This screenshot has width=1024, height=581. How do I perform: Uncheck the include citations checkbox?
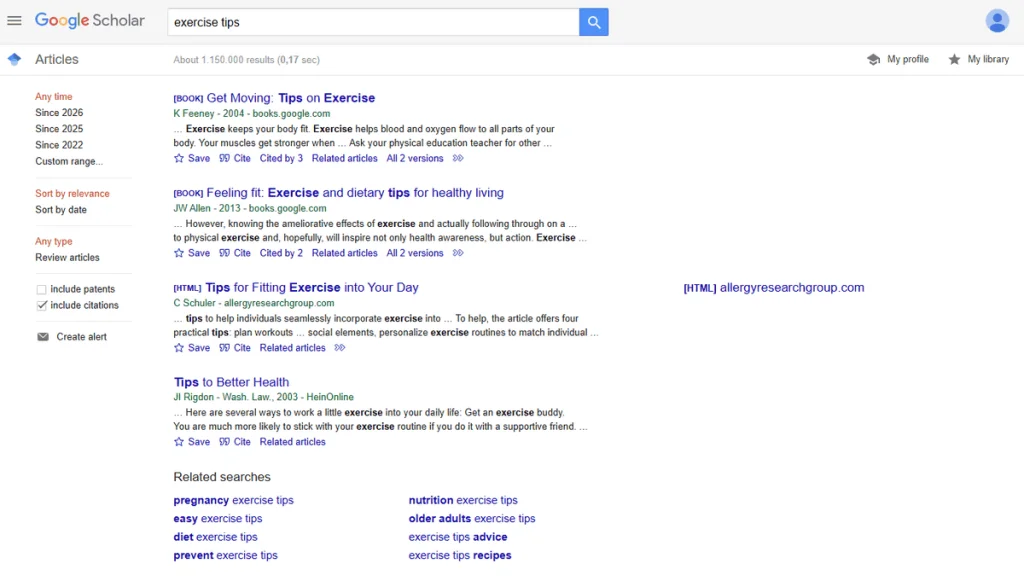coord(42,306)
